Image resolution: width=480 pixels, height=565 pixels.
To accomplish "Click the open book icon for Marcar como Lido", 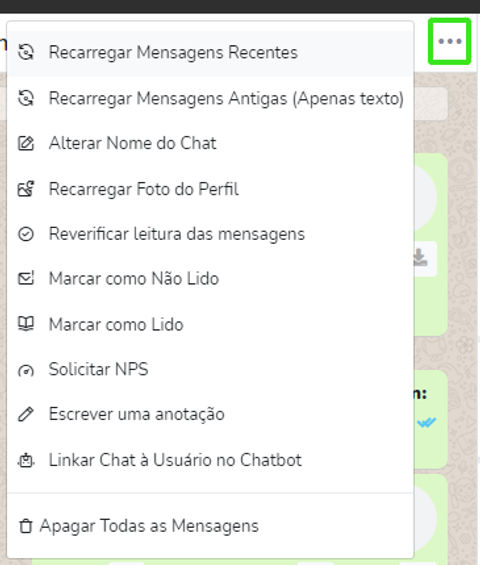I will pyautogui.click(x=26, y=324).
